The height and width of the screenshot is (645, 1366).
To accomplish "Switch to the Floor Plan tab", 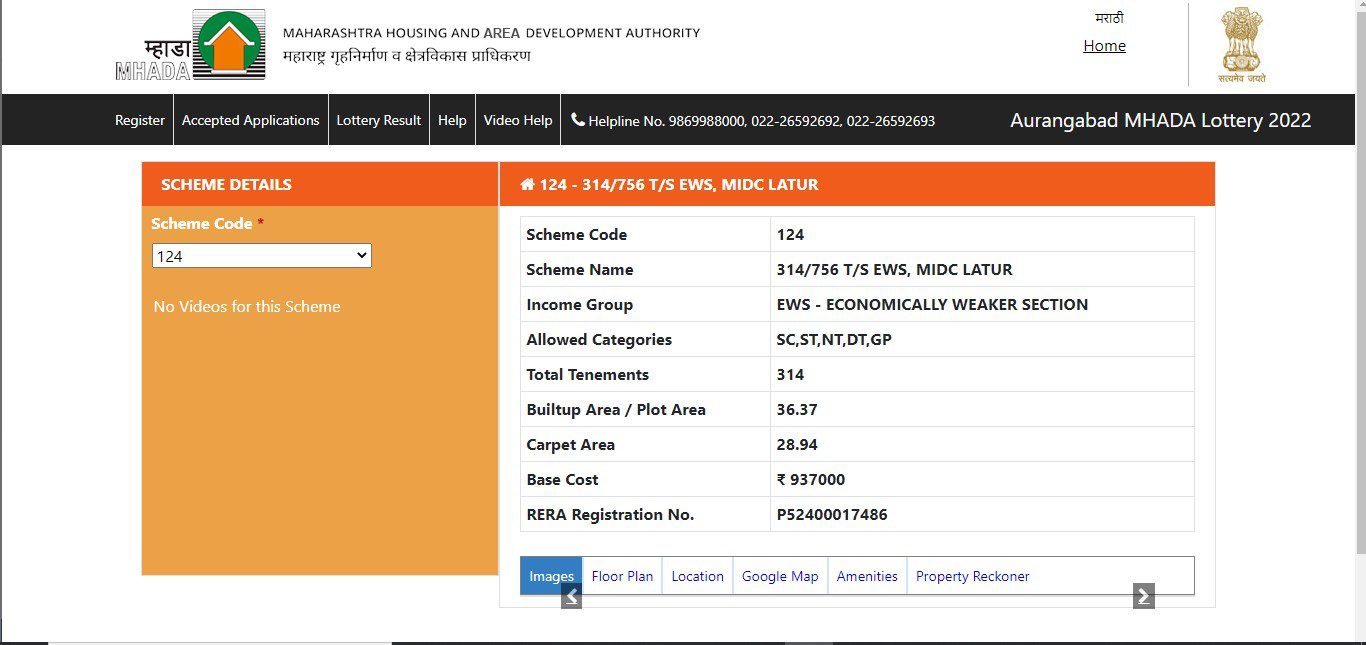I will [x=622, y=576].
